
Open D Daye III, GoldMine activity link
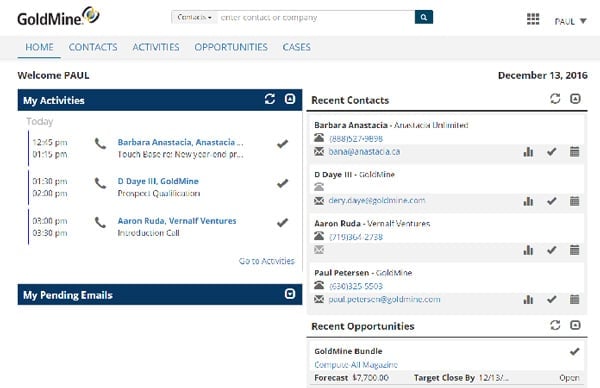point(158,181)
